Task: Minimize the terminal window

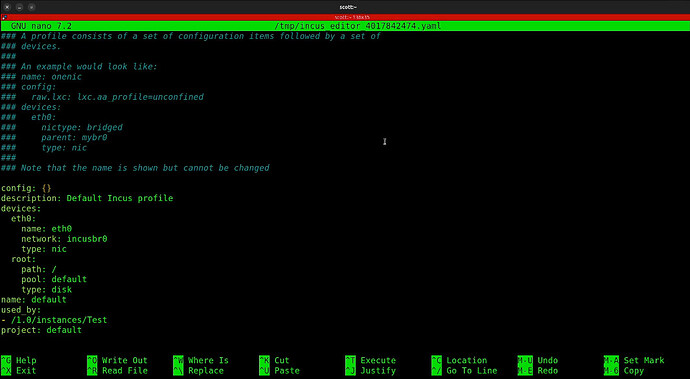Action: tap(19, 7)
